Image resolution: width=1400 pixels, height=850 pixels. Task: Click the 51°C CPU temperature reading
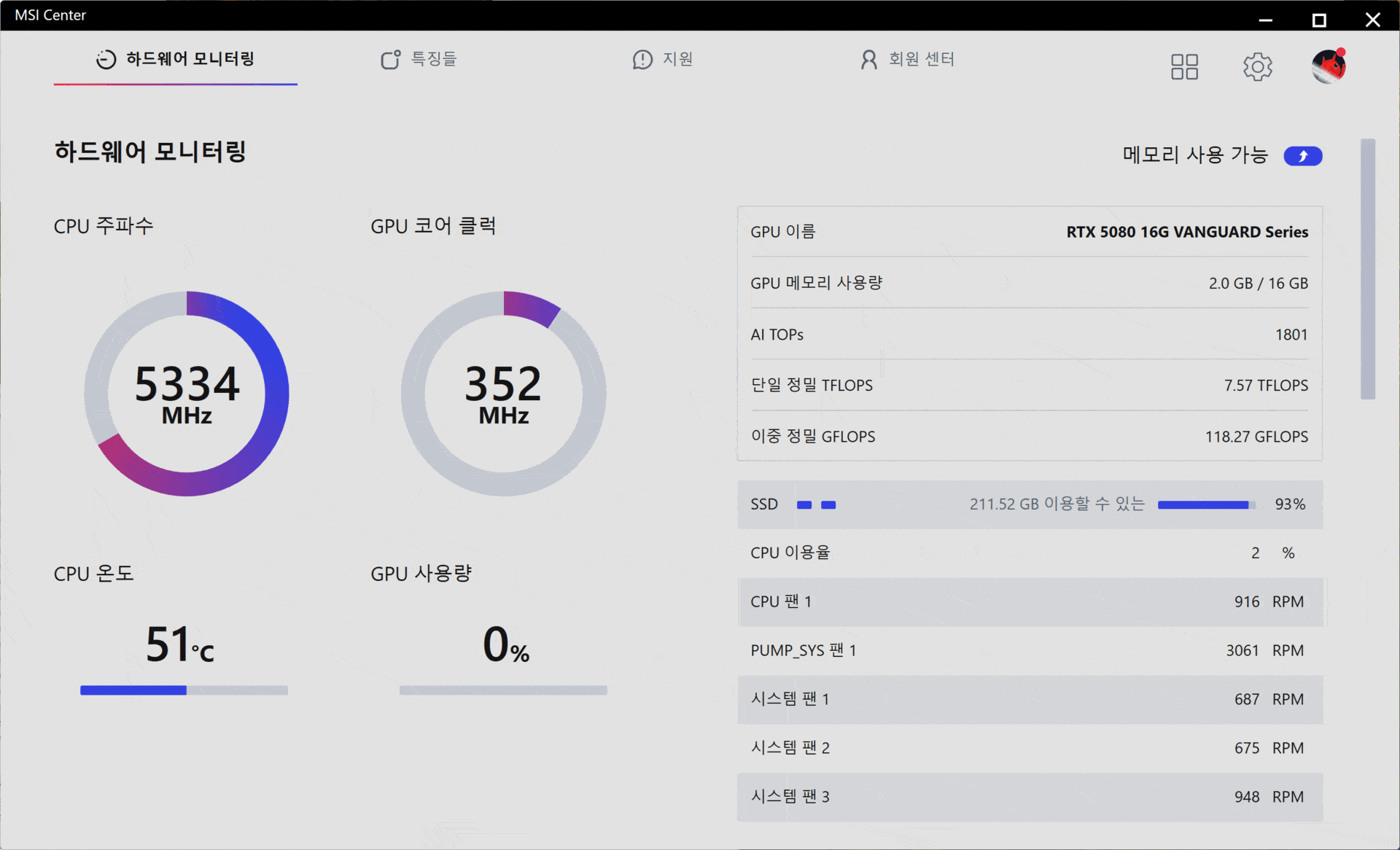[180, 644]
